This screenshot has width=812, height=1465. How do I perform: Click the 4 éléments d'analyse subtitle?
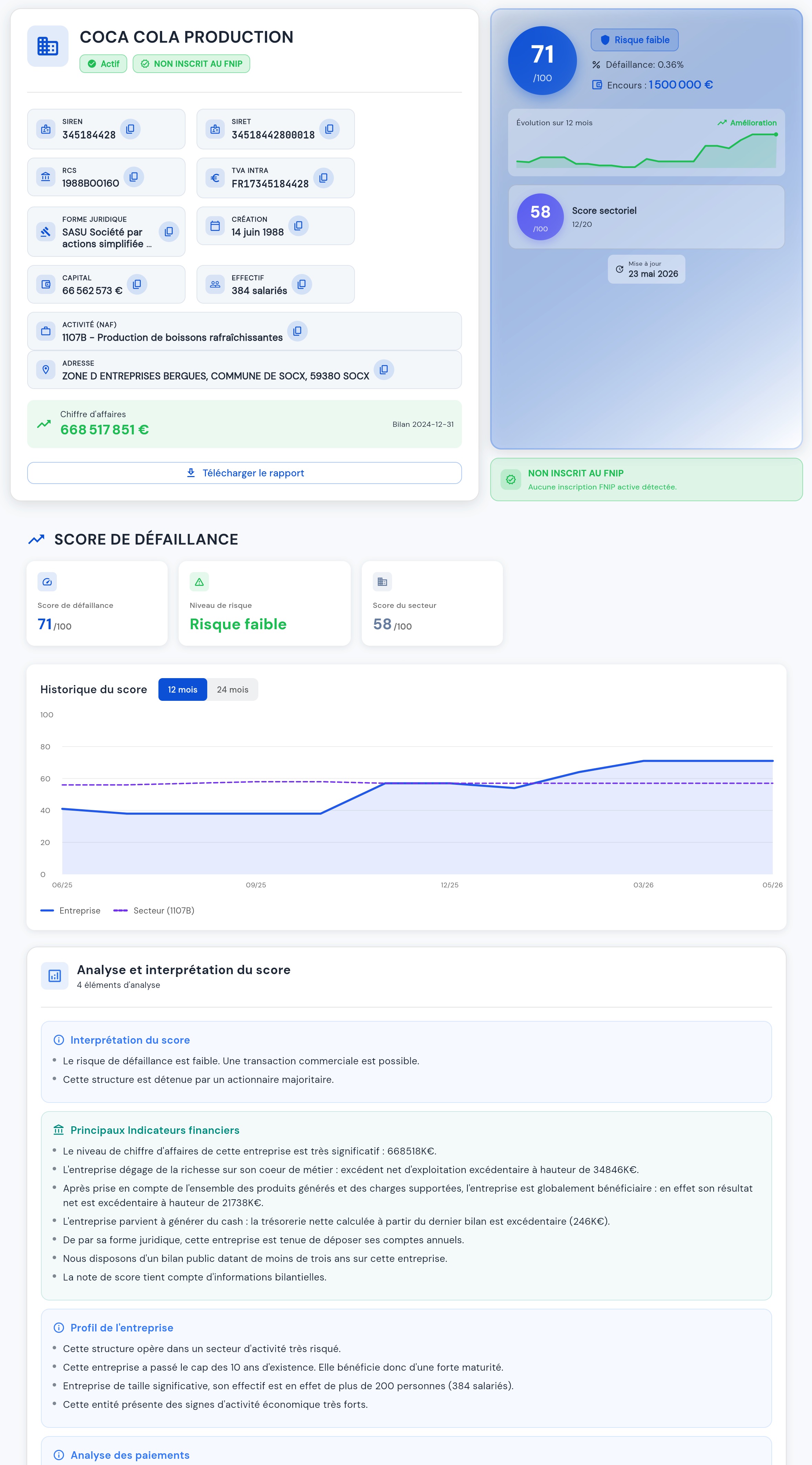point(118,985)
